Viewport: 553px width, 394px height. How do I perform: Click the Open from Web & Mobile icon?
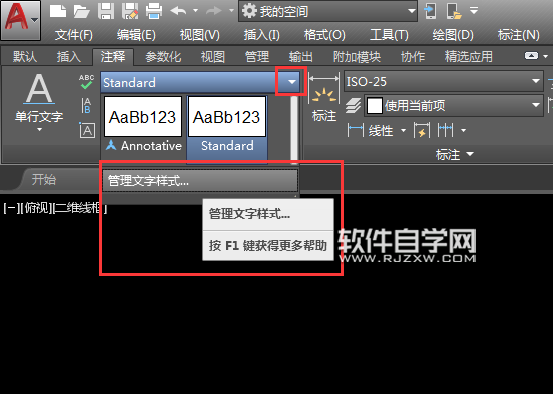[430, 11]
